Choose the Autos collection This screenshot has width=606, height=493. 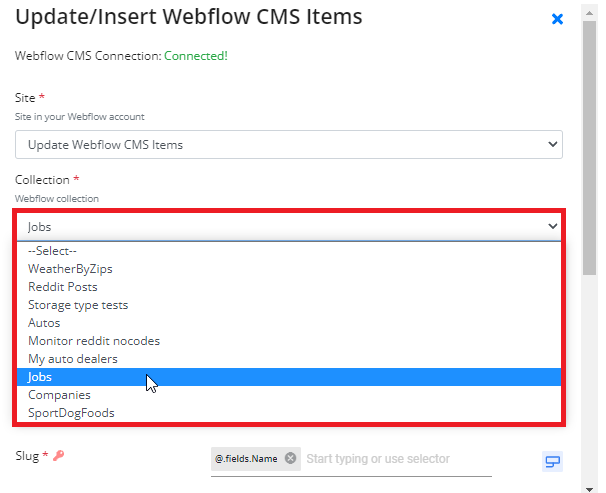[x=289, y=323]
